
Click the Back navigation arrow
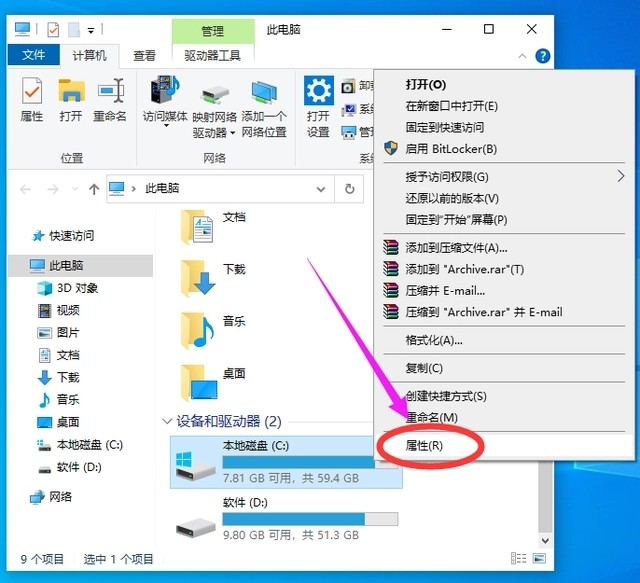26,189
